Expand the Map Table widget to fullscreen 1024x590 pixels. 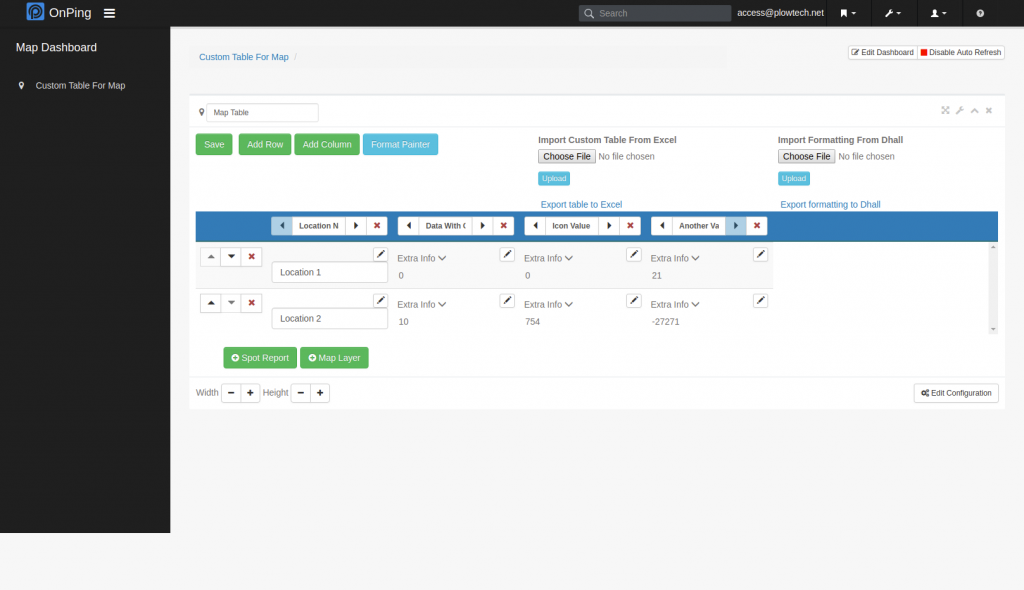click(945, 110)
